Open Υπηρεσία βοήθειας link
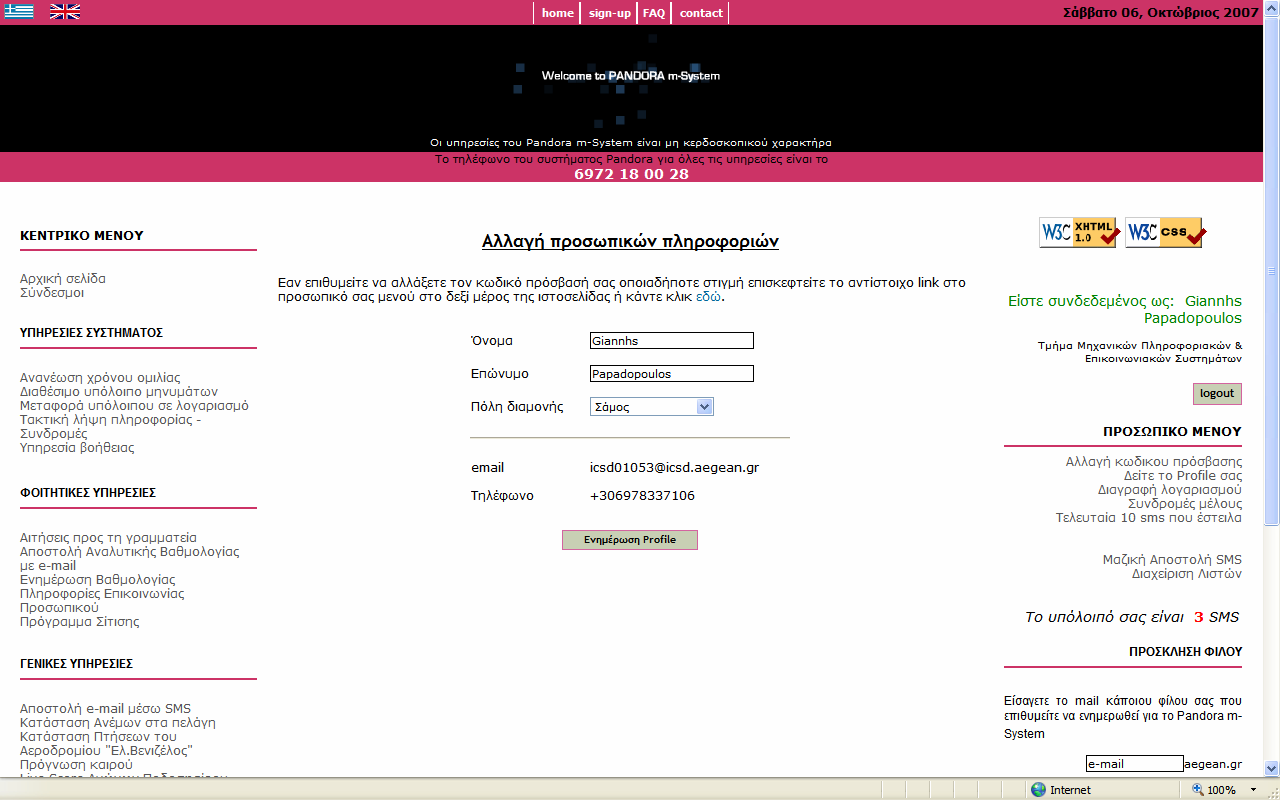This screenshot has height=800, width=1280. (77, 448)
